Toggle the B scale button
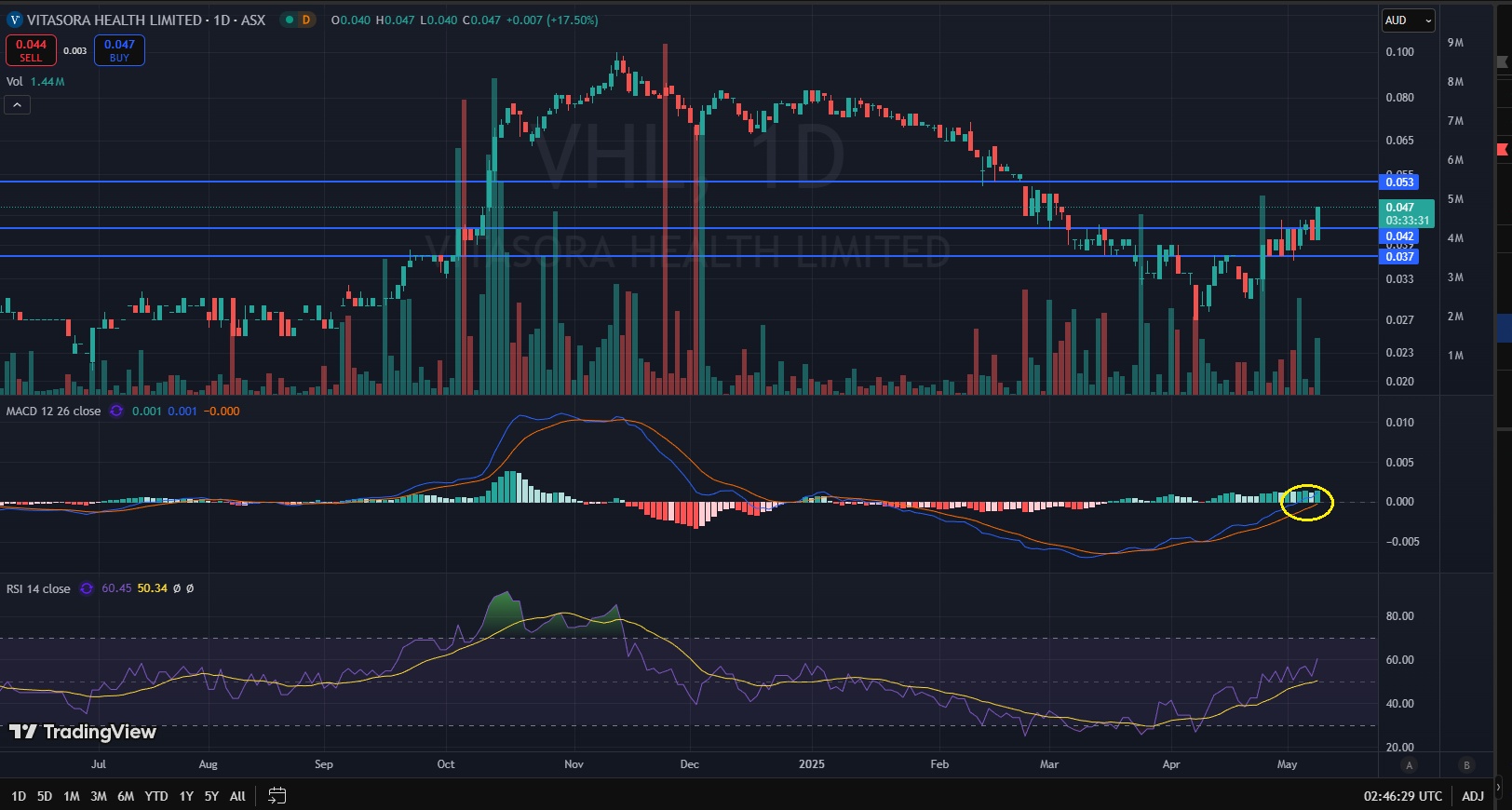The image size is (1512, 810). click(1466, 765)
